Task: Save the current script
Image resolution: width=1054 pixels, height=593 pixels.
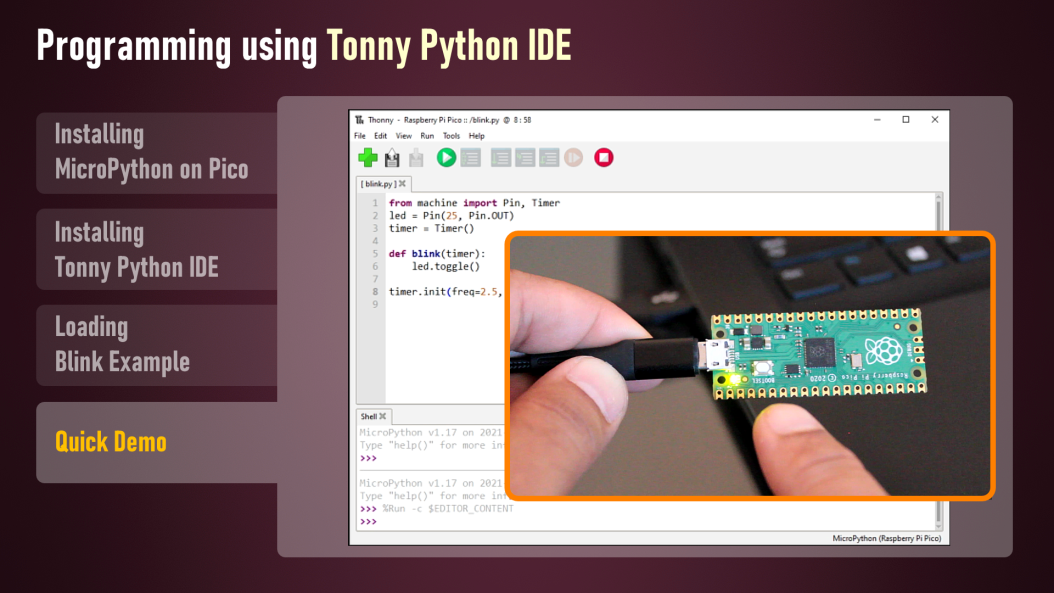Action: (416, 157)
